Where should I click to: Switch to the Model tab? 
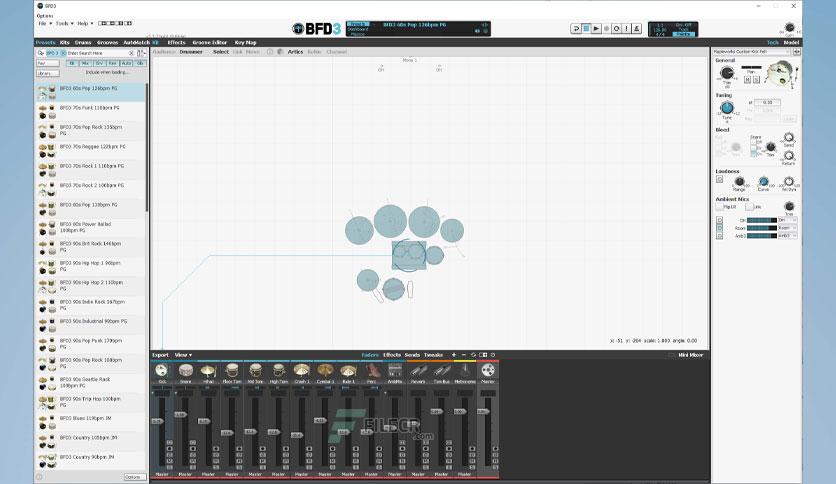[791, 43]
